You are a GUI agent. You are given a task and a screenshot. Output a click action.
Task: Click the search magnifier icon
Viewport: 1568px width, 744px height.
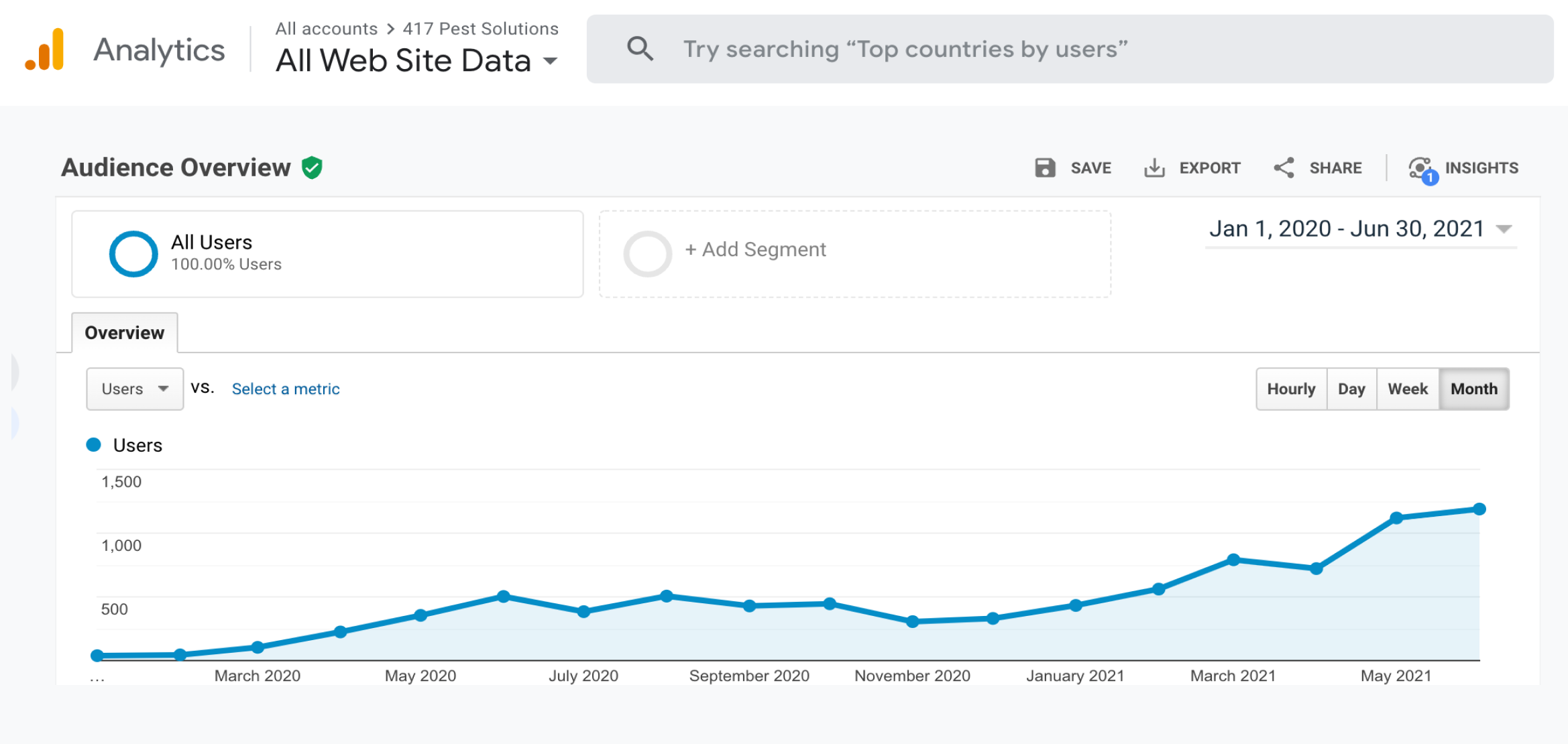640,49
